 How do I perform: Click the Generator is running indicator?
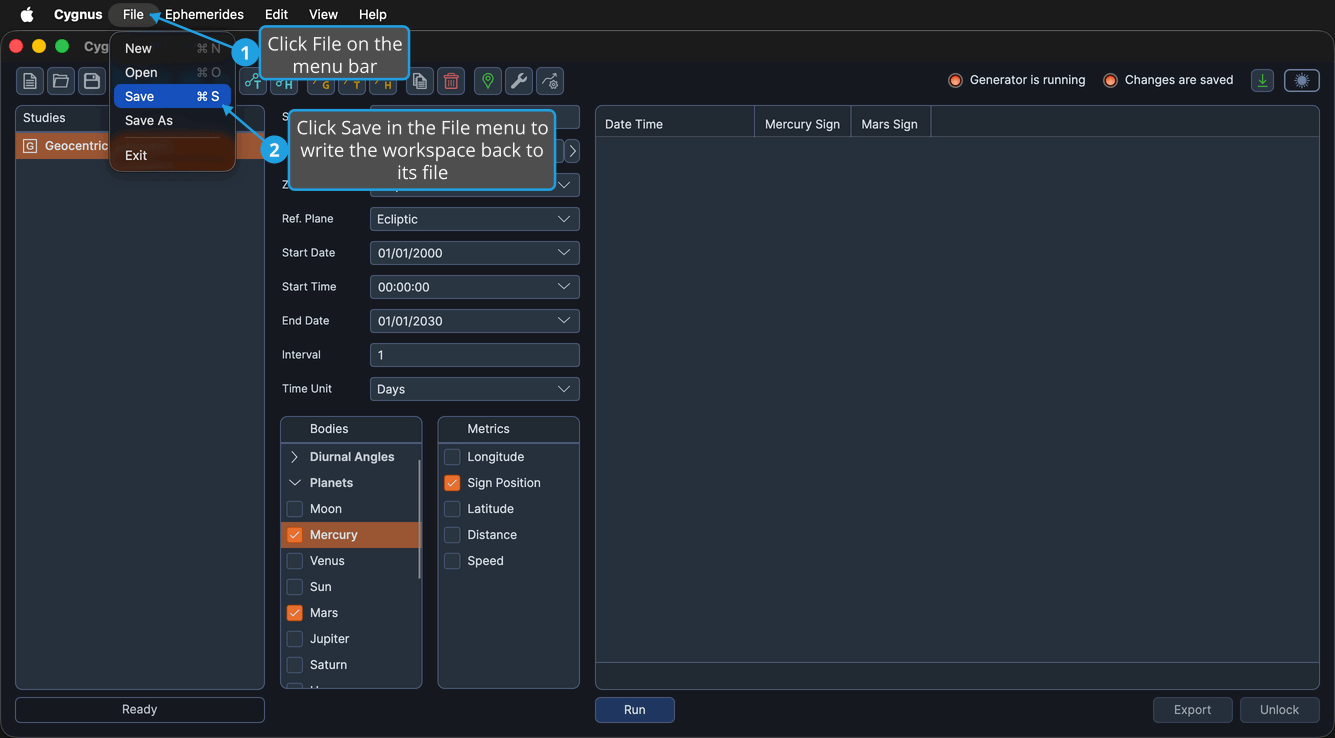pyautogui.click(x=1017, y=80)
